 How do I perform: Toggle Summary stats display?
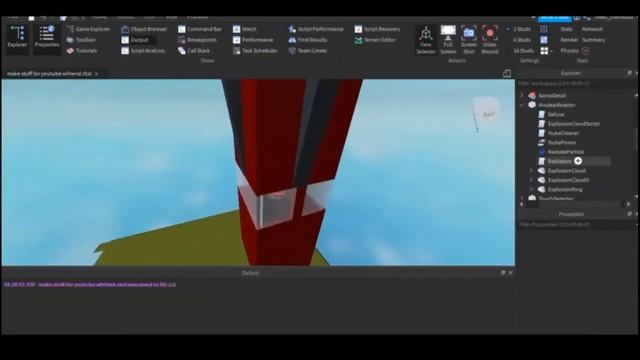point(594,40)
